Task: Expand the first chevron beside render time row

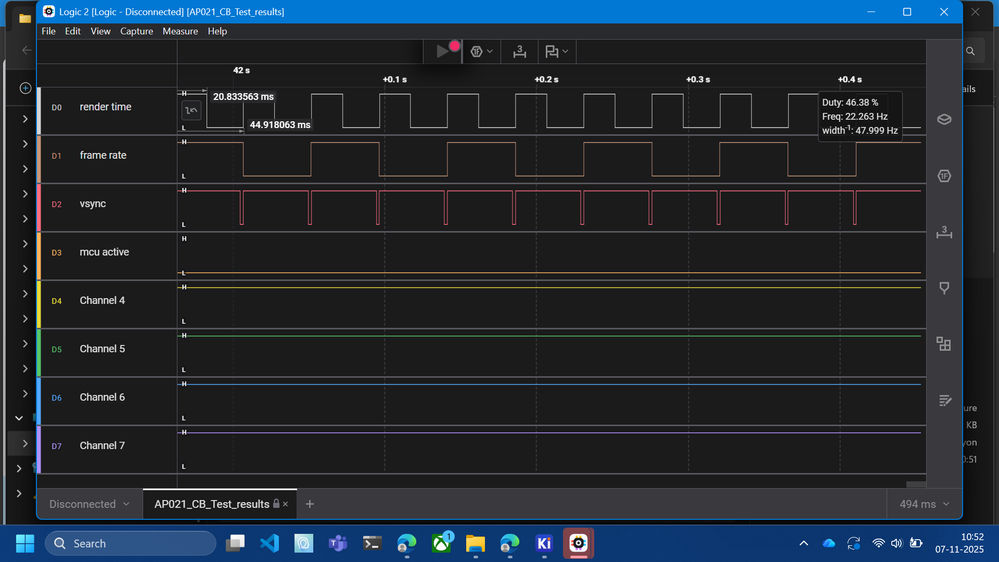Action: point(25,119)
